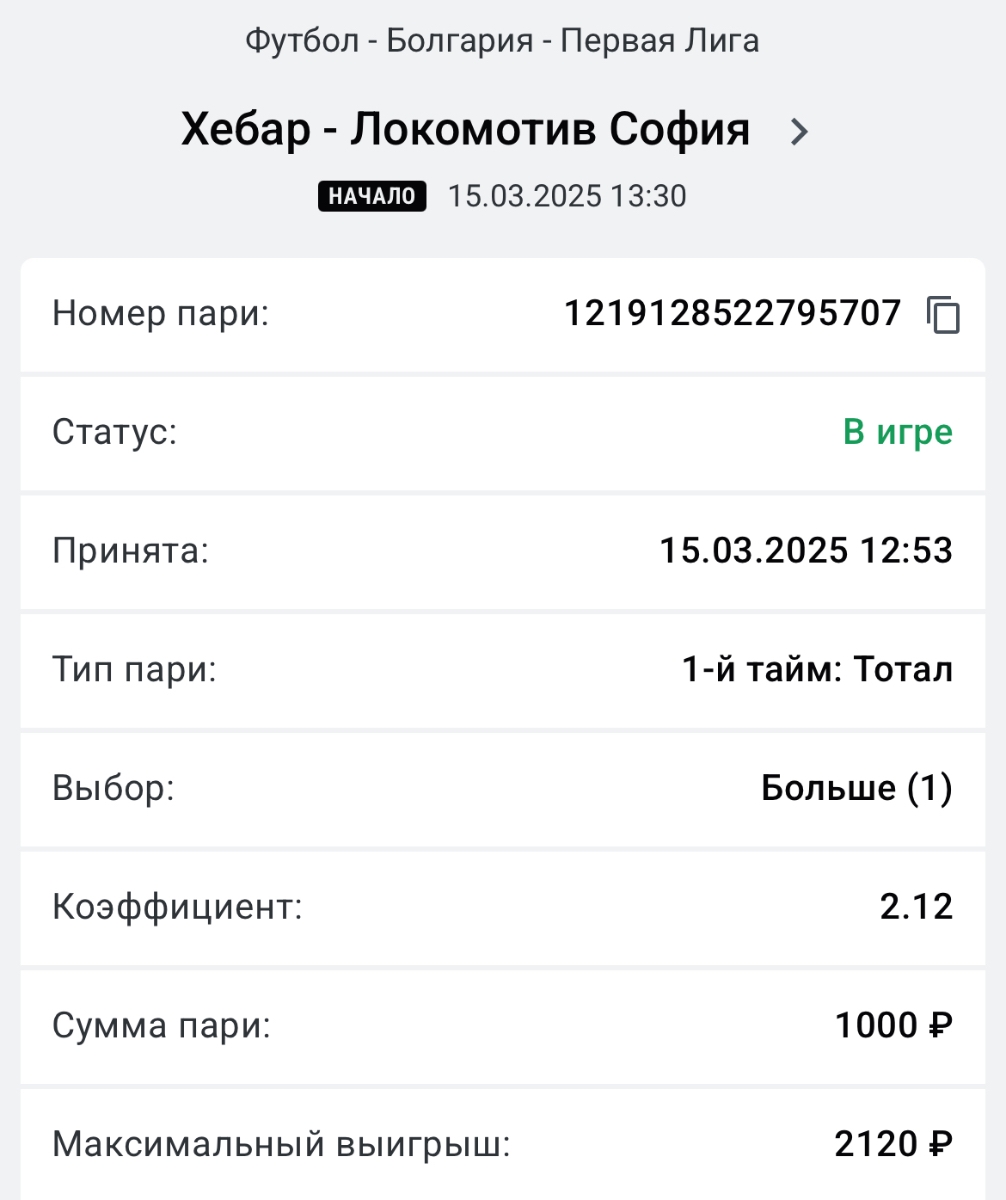Tap the Сумма пари label
This screenshot has height=1200, width=1006.
[x=161, y=1026]
